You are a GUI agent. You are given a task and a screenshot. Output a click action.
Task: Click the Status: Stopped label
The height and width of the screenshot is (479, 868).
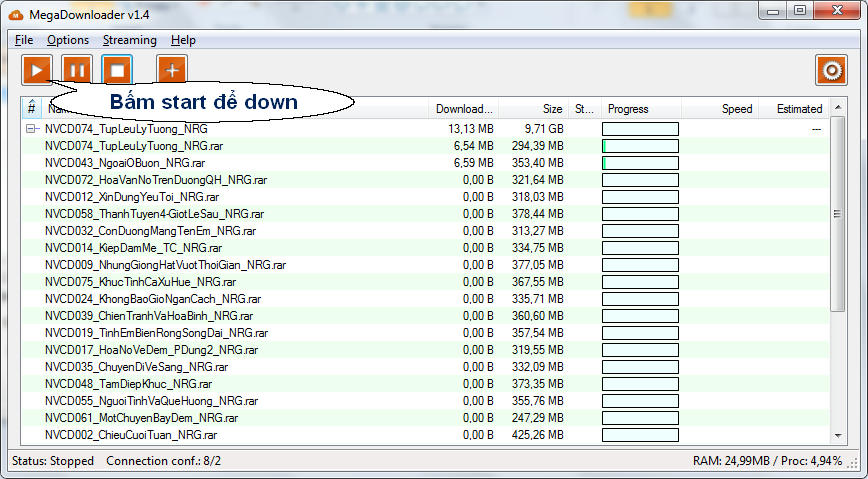(x=53, y=461)
